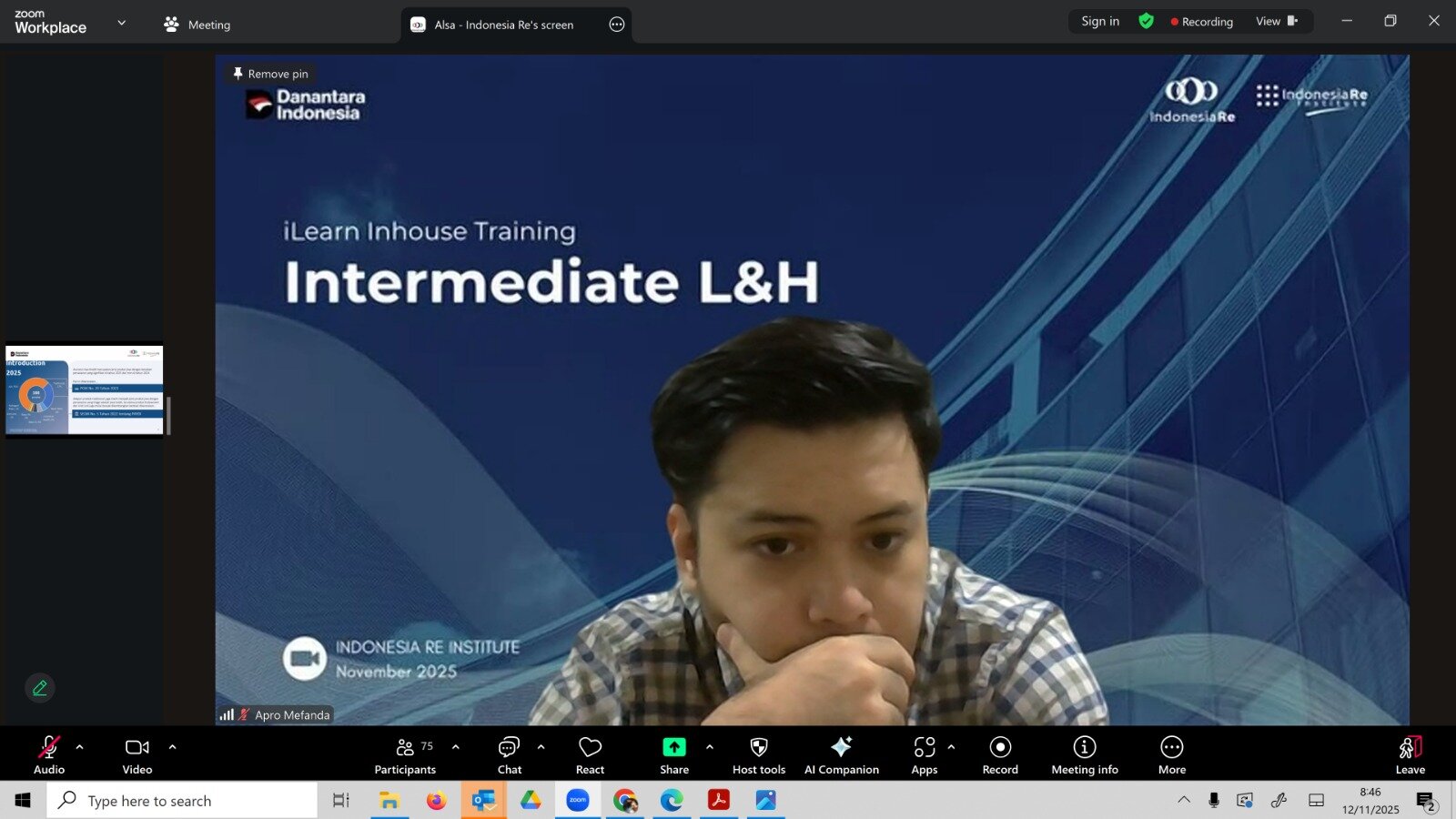Viewport: 1456px width, 819px height.
Task: Open the React emoji menu
Action: [x=590, y=754]
